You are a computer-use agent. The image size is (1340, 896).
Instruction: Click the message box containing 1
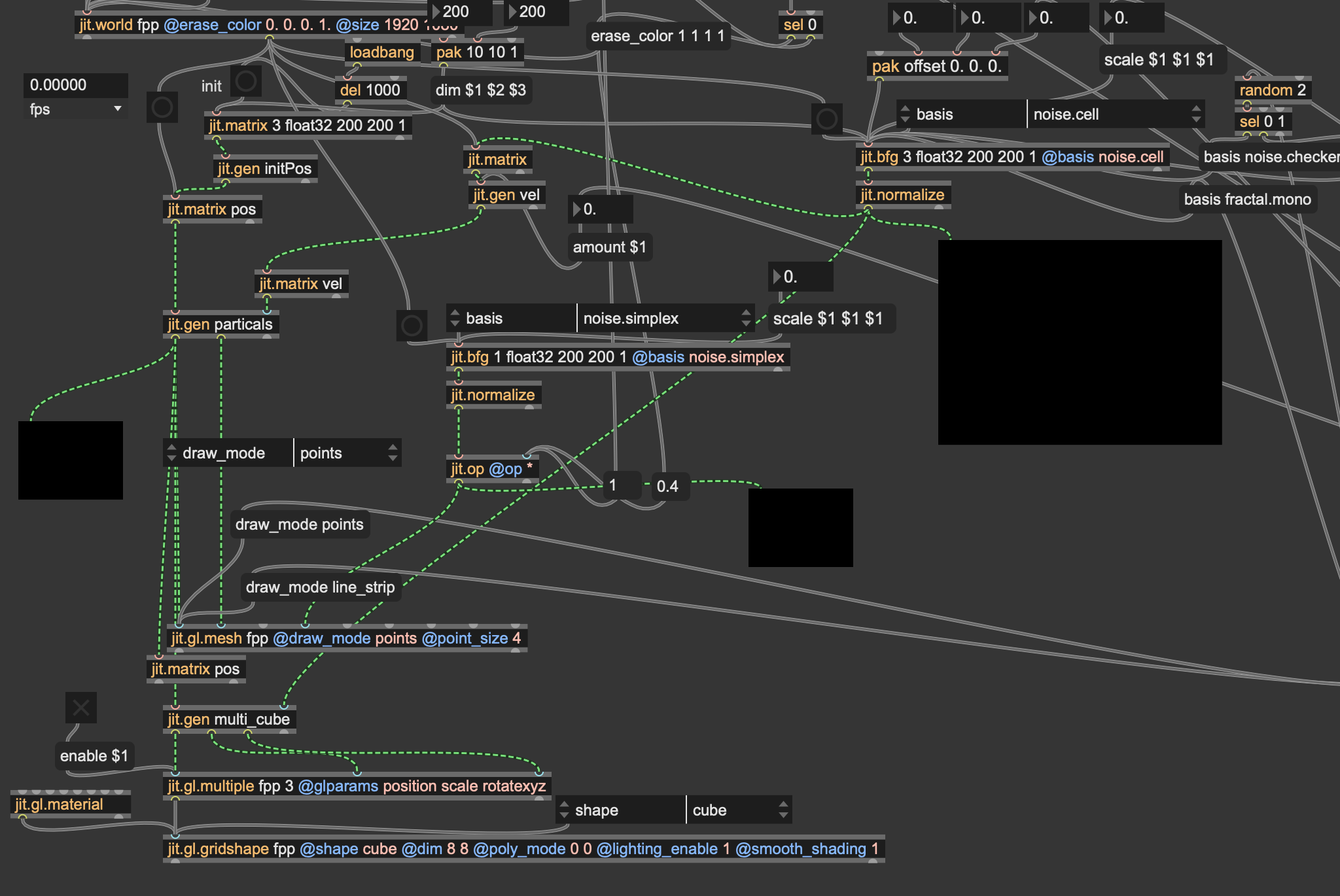point(622,485)
